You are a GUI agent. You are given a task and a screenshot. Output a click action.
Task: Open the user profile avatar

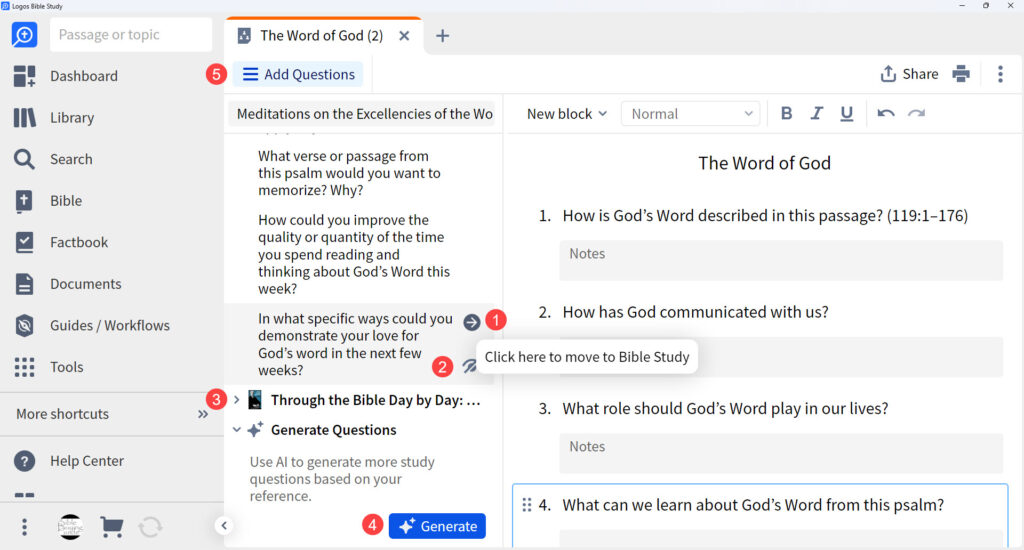[x=70, y=526]
